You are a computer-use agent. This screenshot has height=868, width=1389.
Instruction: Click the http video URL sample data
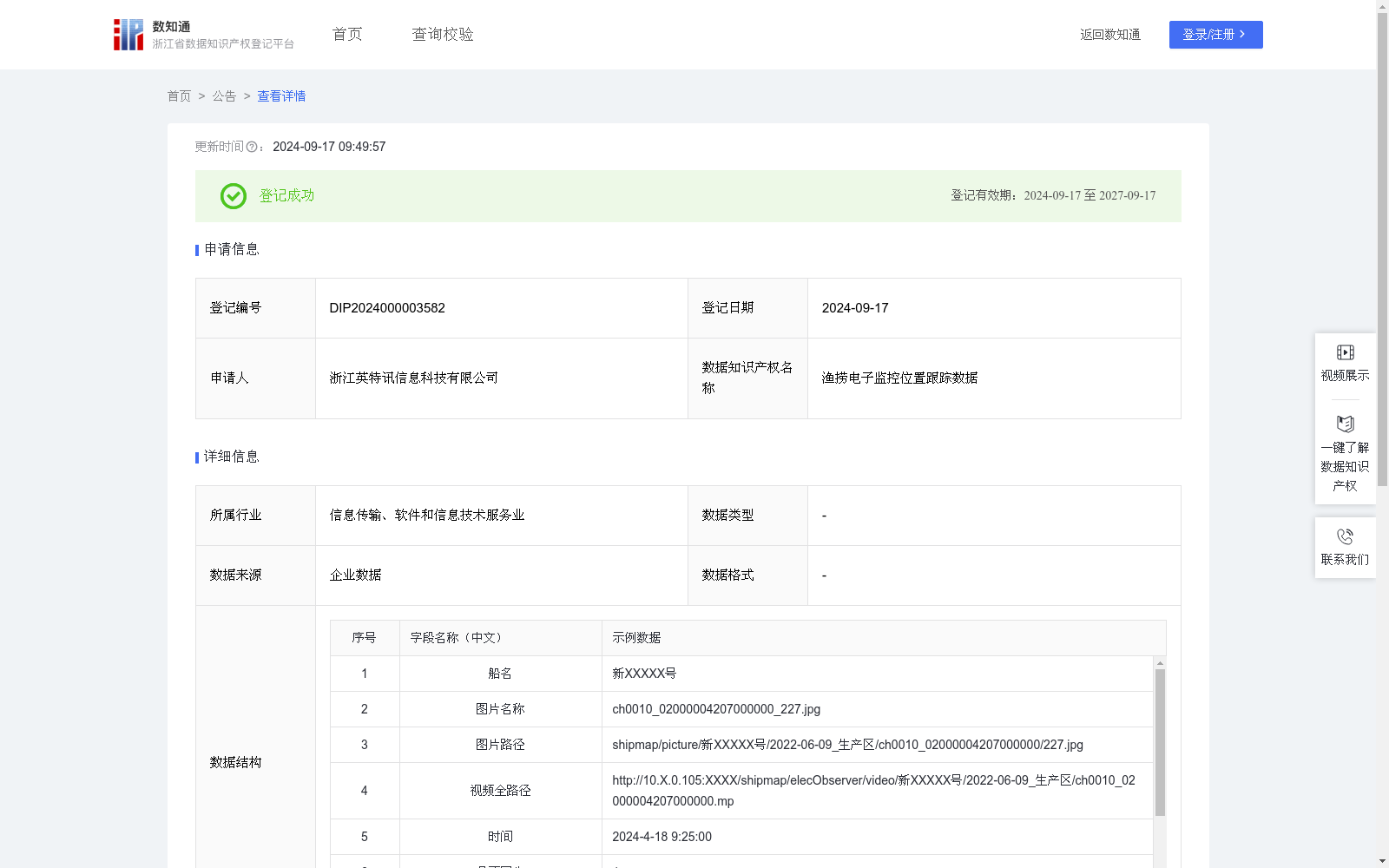click(873, 791)
